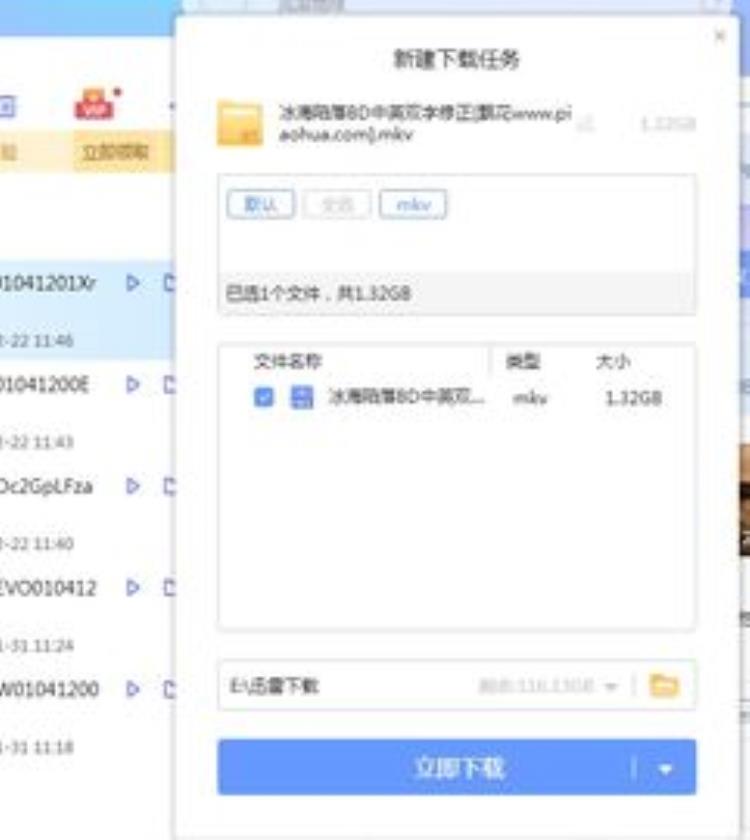Click the 立即领取 link under VIP

(114, 152)
